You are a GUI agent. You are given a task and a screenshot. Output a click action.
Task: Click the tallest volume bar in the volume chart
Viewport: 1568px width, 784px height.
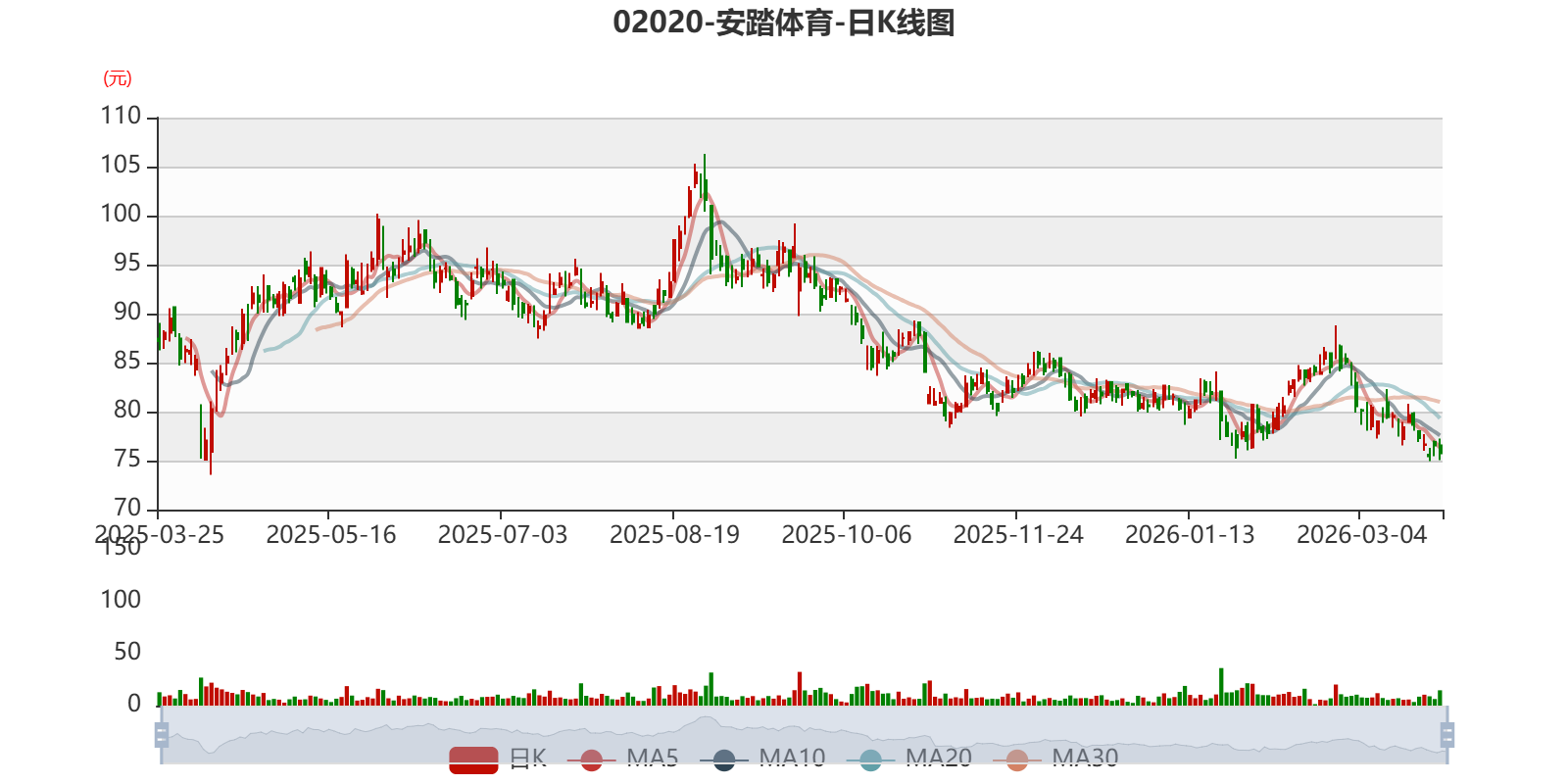coord(1221,687)
